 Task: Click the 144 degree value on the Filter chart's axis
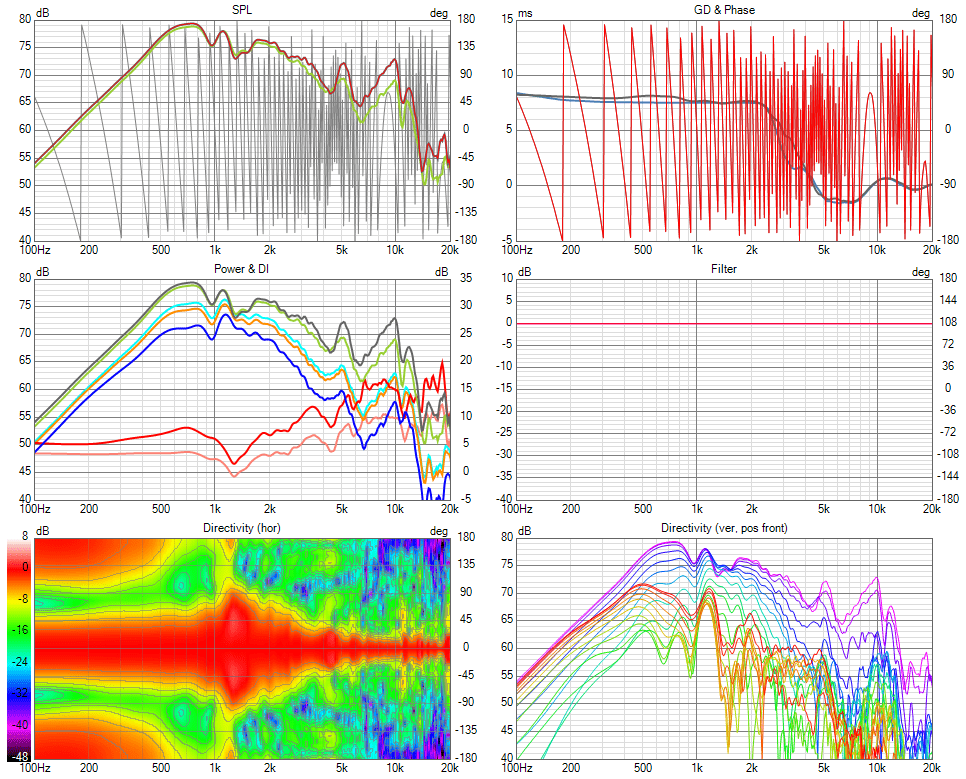pos(948,300)
